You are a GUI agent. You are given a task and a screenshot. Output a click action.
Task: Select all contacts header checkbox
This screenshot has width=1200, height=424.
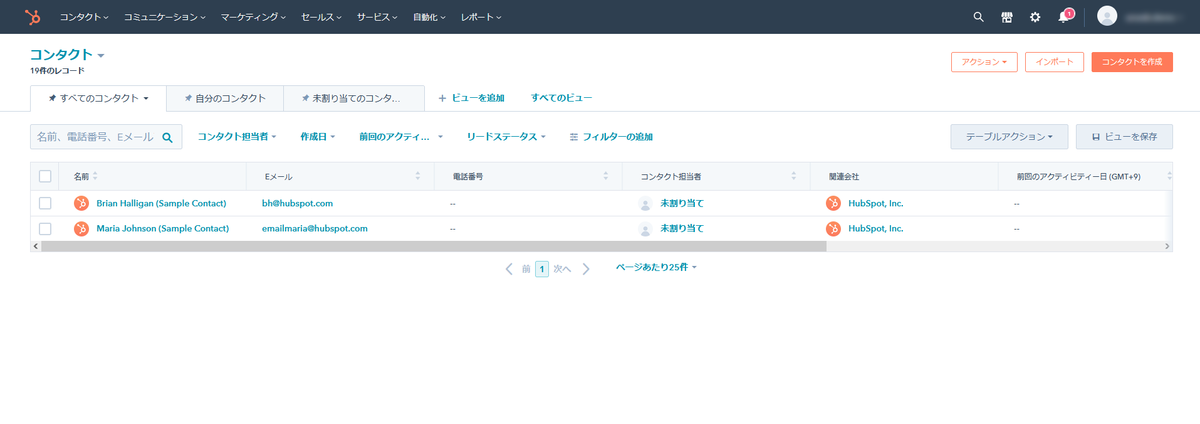[45, 176]
